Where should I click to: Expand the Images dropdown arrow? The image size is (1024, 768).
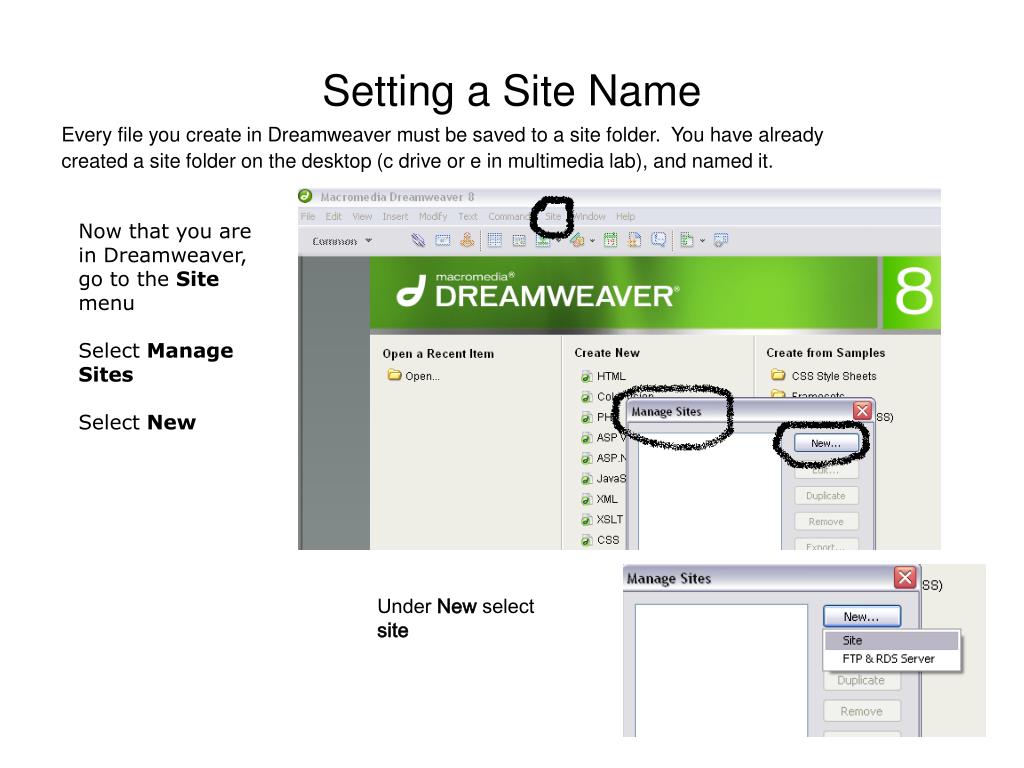pos(558,241)
